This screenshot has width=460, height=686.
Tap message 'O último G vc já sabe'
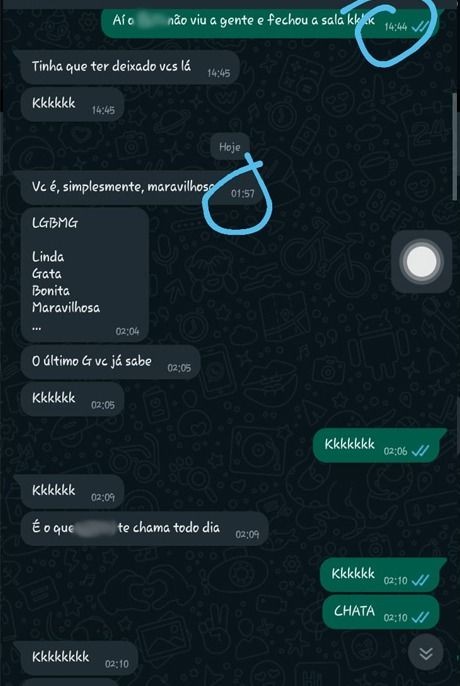pyautogui.click(x=111, y=362)
